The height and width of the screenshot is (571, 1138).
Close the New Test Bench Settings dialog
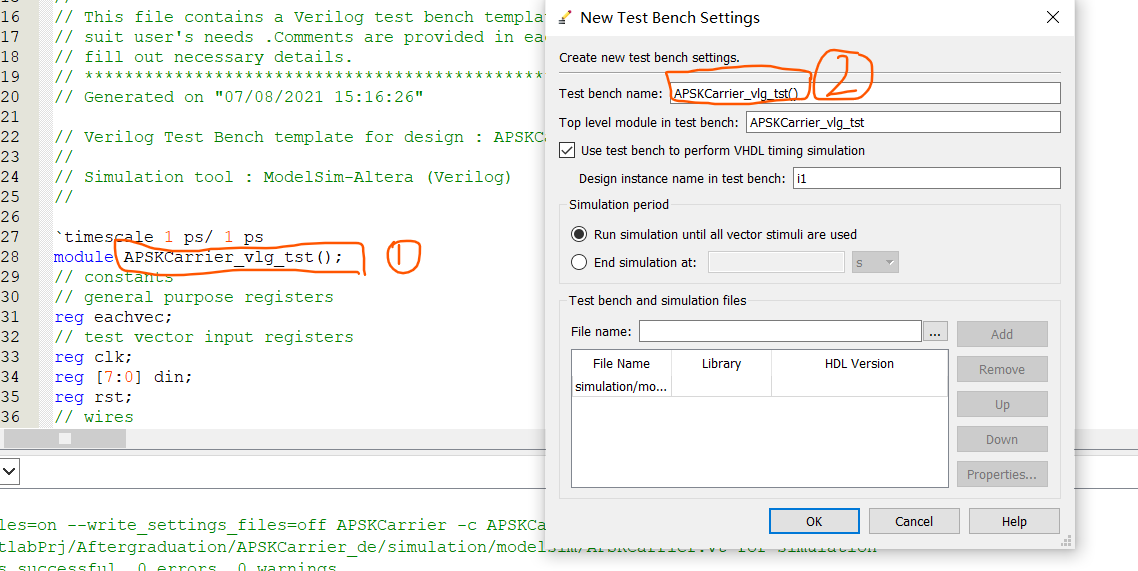(1052, 17)
